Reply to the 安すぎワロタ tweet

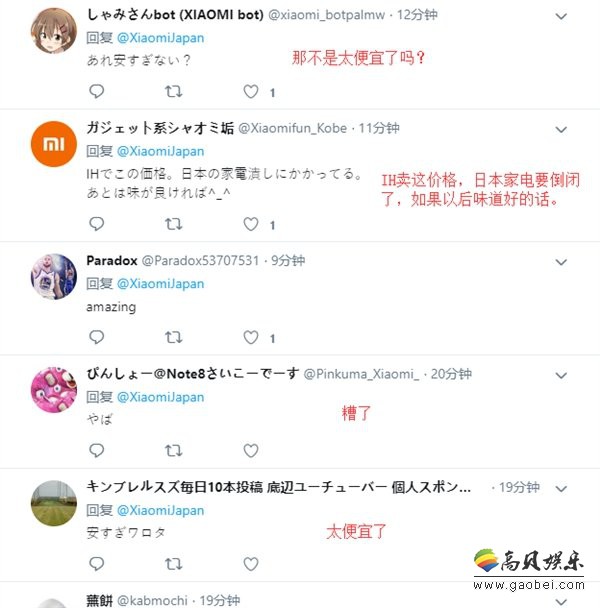click(x=96, y=563)
